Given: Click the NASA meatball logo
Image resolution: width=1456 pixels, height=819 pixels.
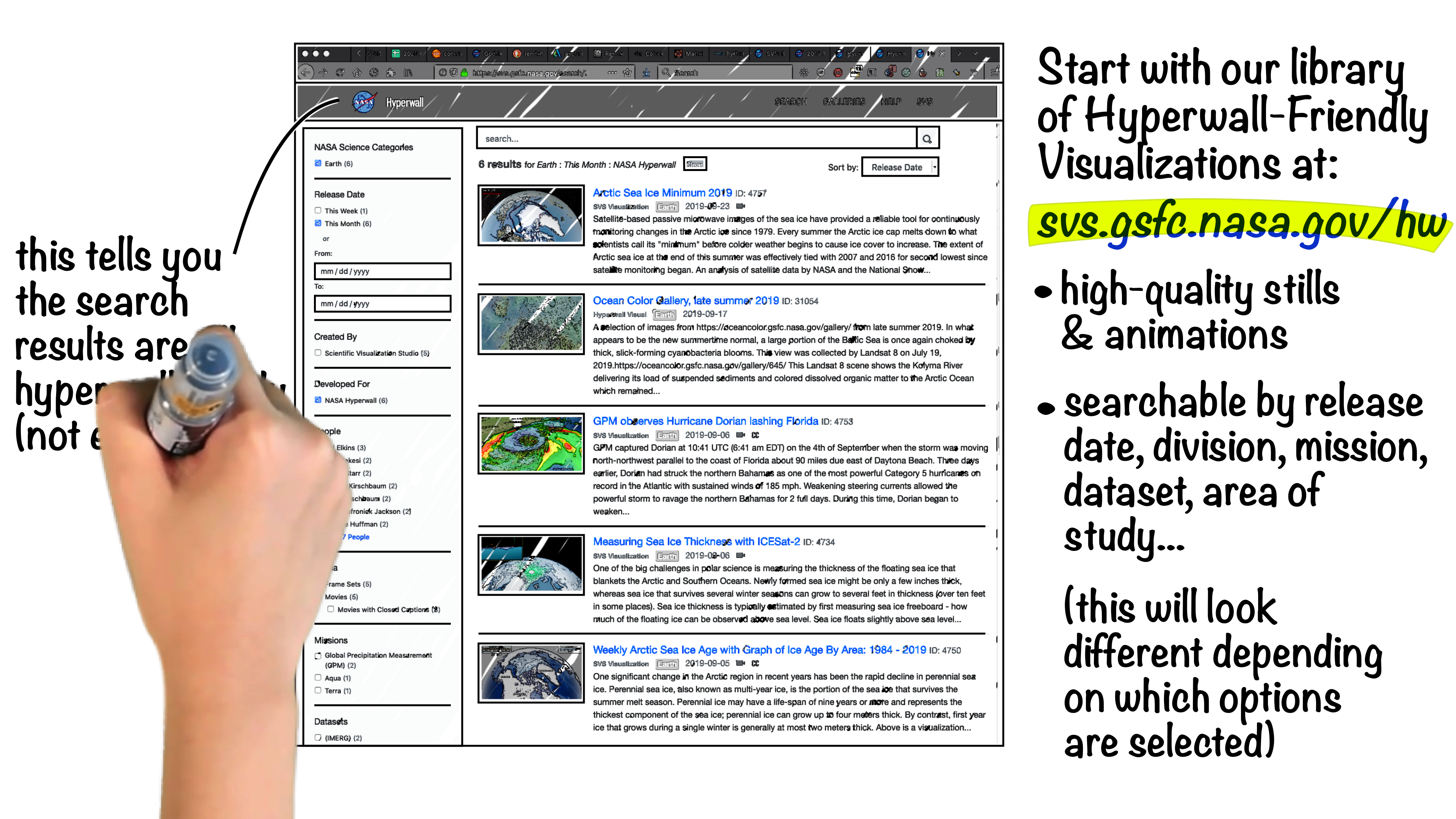Looking at the screenshot, I should 364,102.
